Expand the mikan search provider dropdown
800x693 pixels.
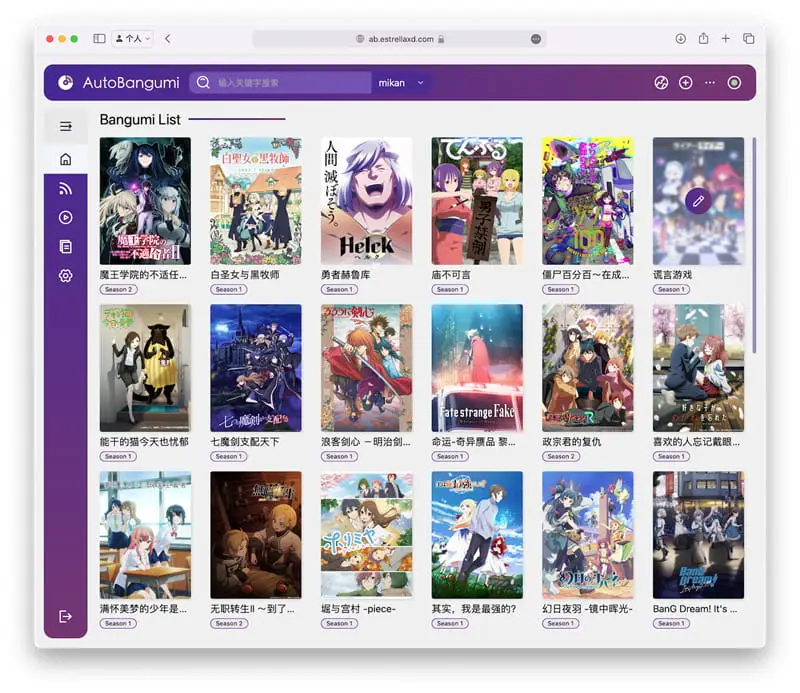tap(401, 83)
